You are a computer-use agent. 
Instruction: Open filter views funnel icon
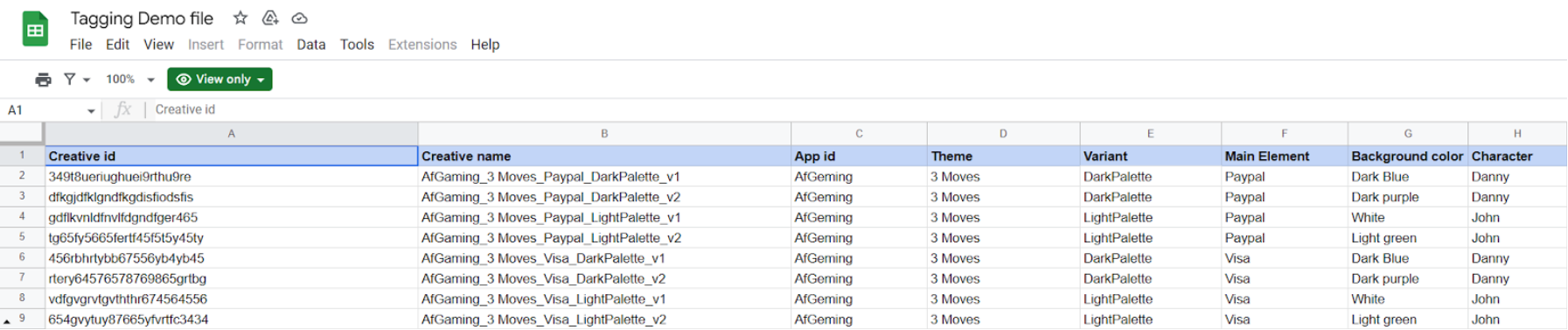point(70,79)
